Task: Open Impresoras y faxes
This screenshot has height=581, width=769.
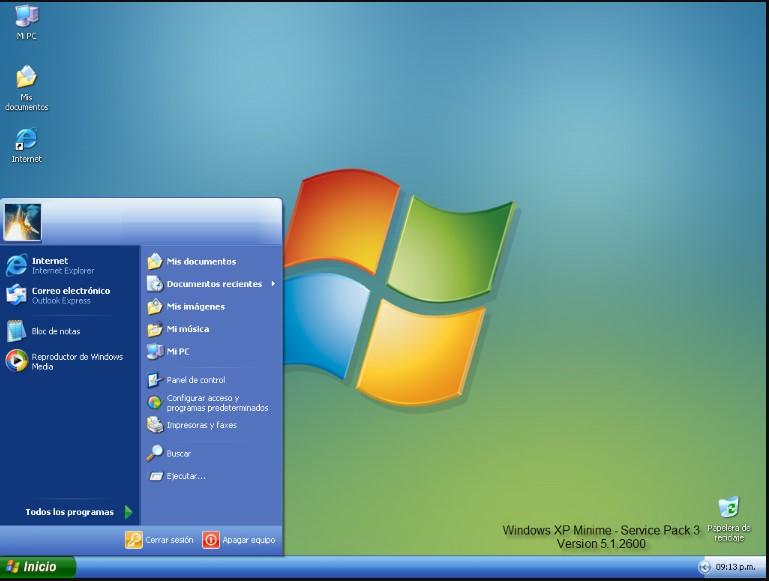Action: coord(201,425)
